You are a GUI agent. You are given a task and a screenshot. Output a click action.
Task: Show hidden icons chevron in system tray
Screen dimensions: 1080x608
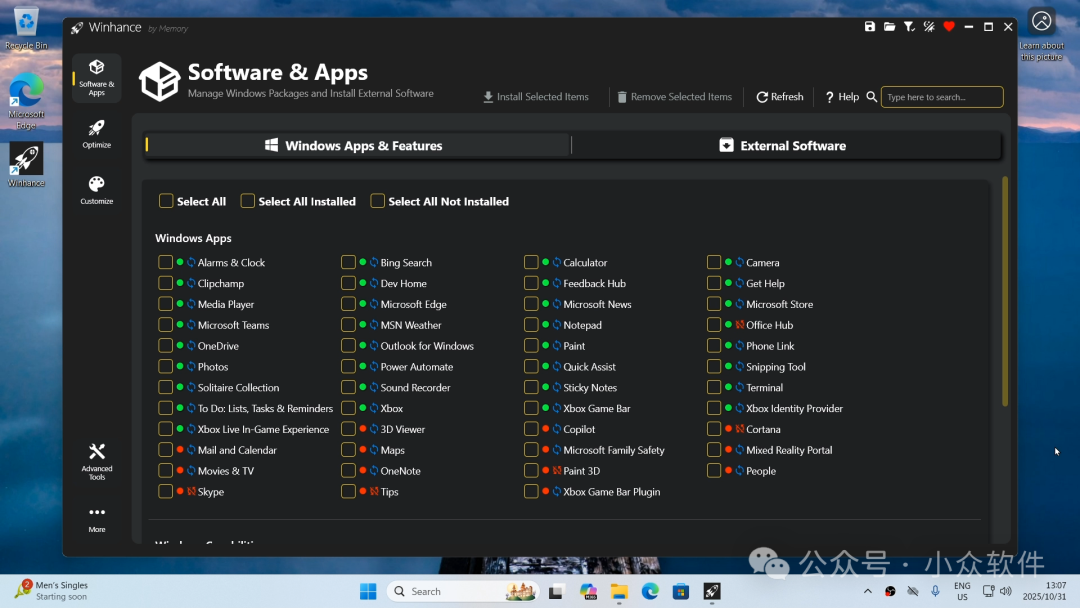868,591
